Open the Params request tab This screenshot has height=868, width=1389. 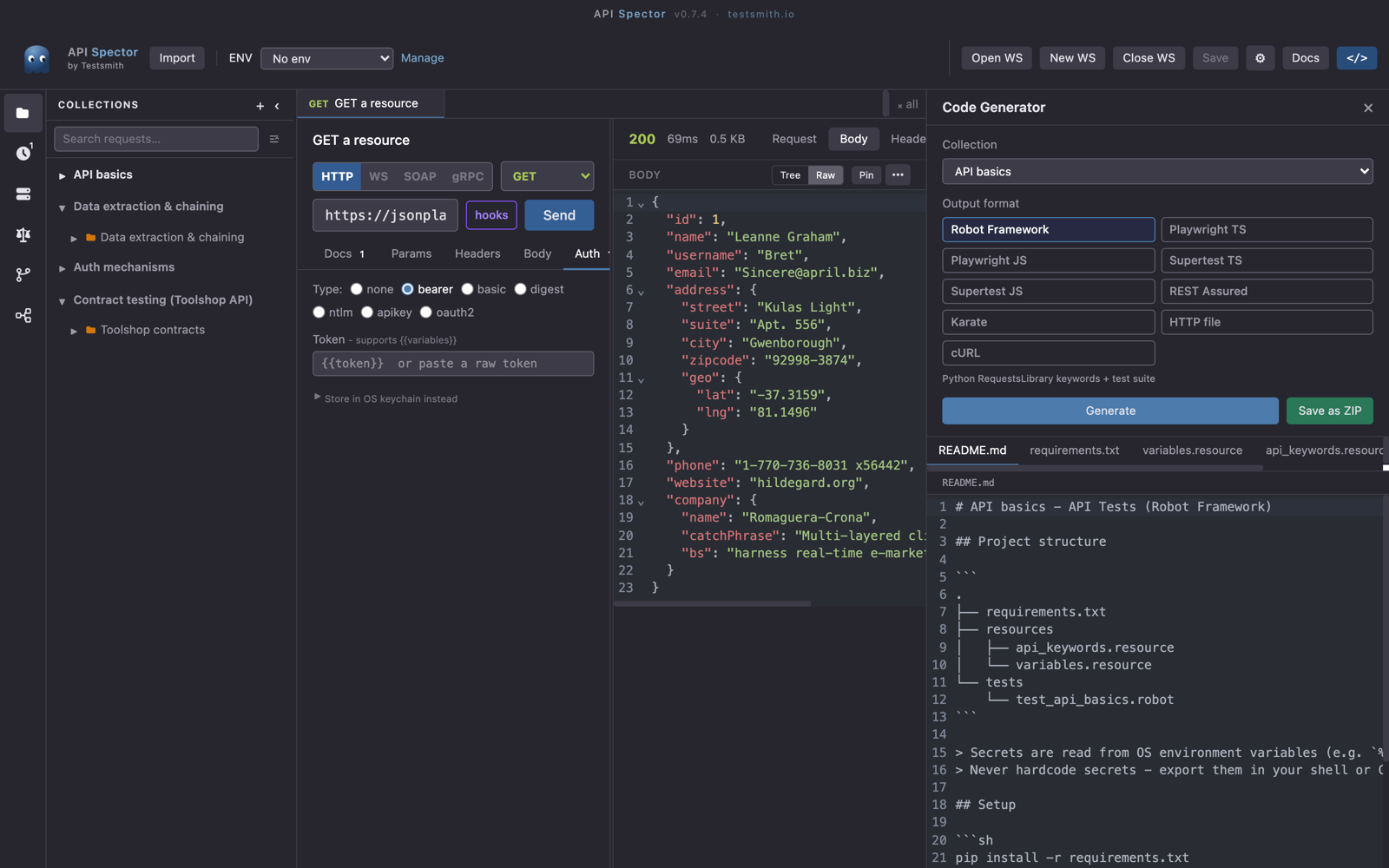coord(411,253)
